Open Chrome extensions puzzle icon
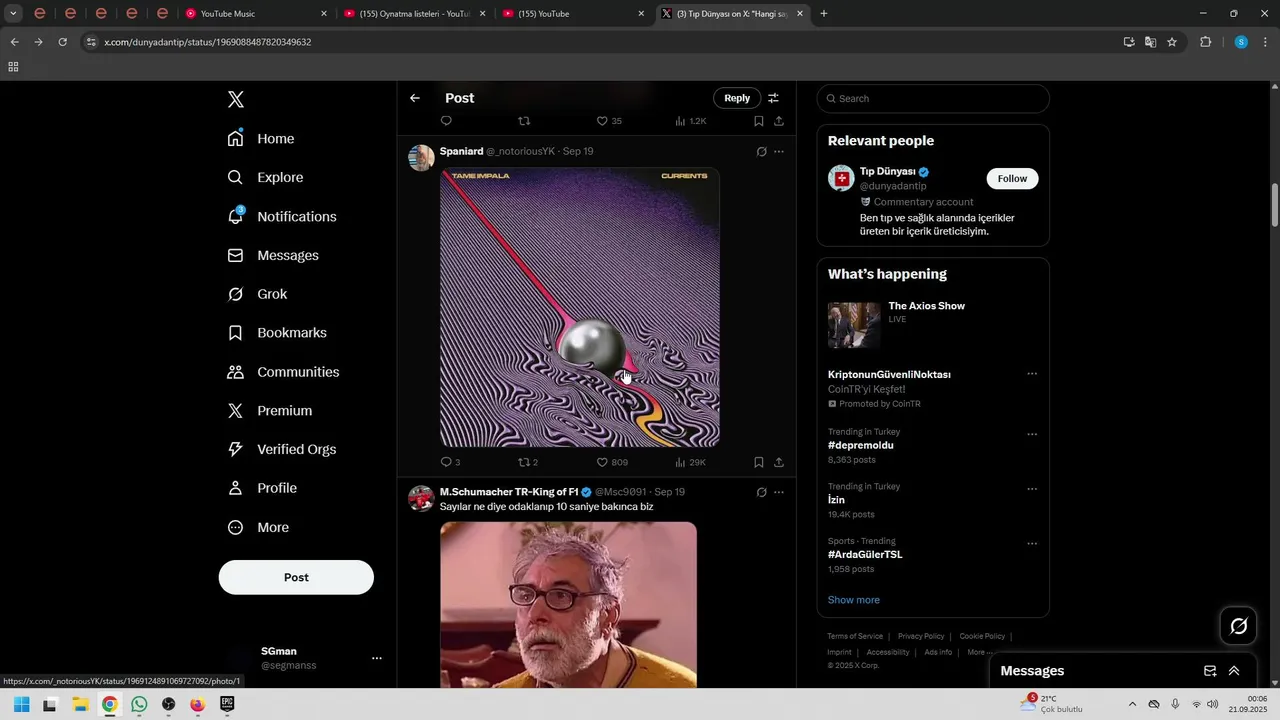This screenshot has height=720, width=1280. (1205, 42)
